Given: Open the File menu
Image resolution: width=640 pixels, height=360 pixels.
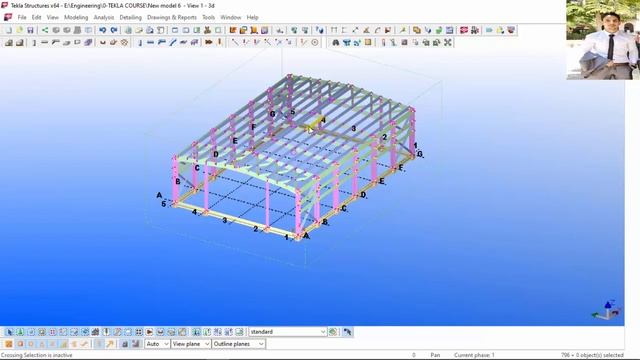Looking at the screenshot, I should [x=22, y=17].
